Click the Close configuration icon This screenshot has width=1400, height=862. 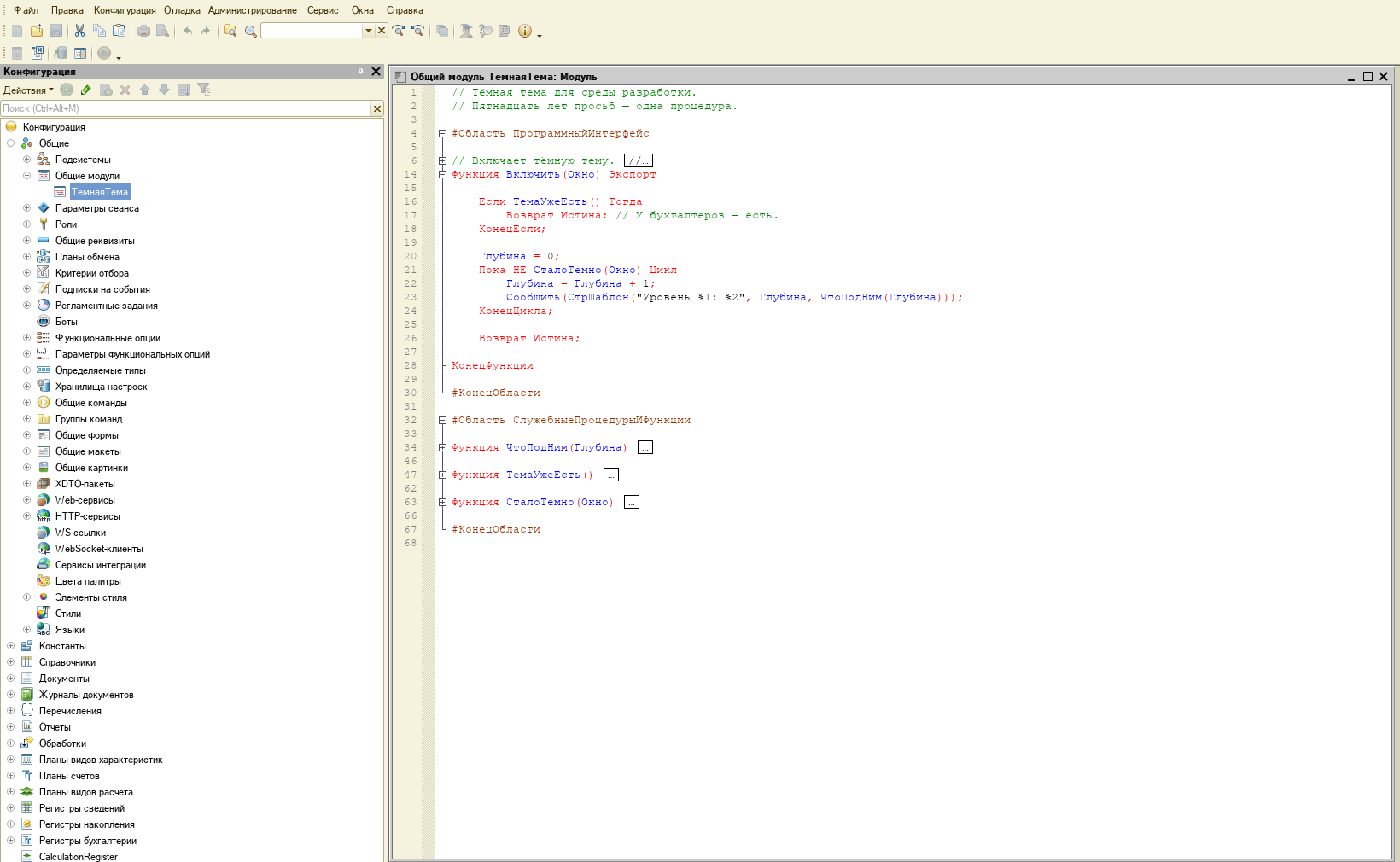click(x=38, y=53)
